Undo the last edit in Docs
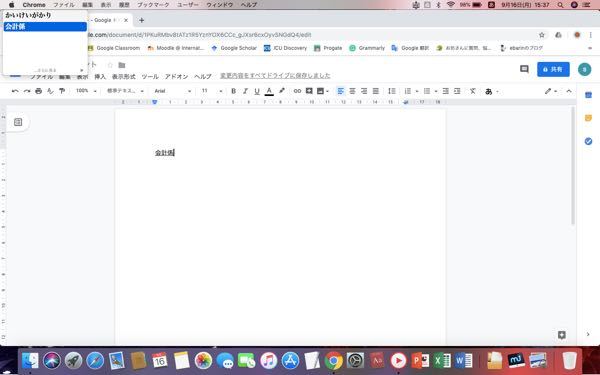This screenshot has width=600, height=375. pos(15,91)
